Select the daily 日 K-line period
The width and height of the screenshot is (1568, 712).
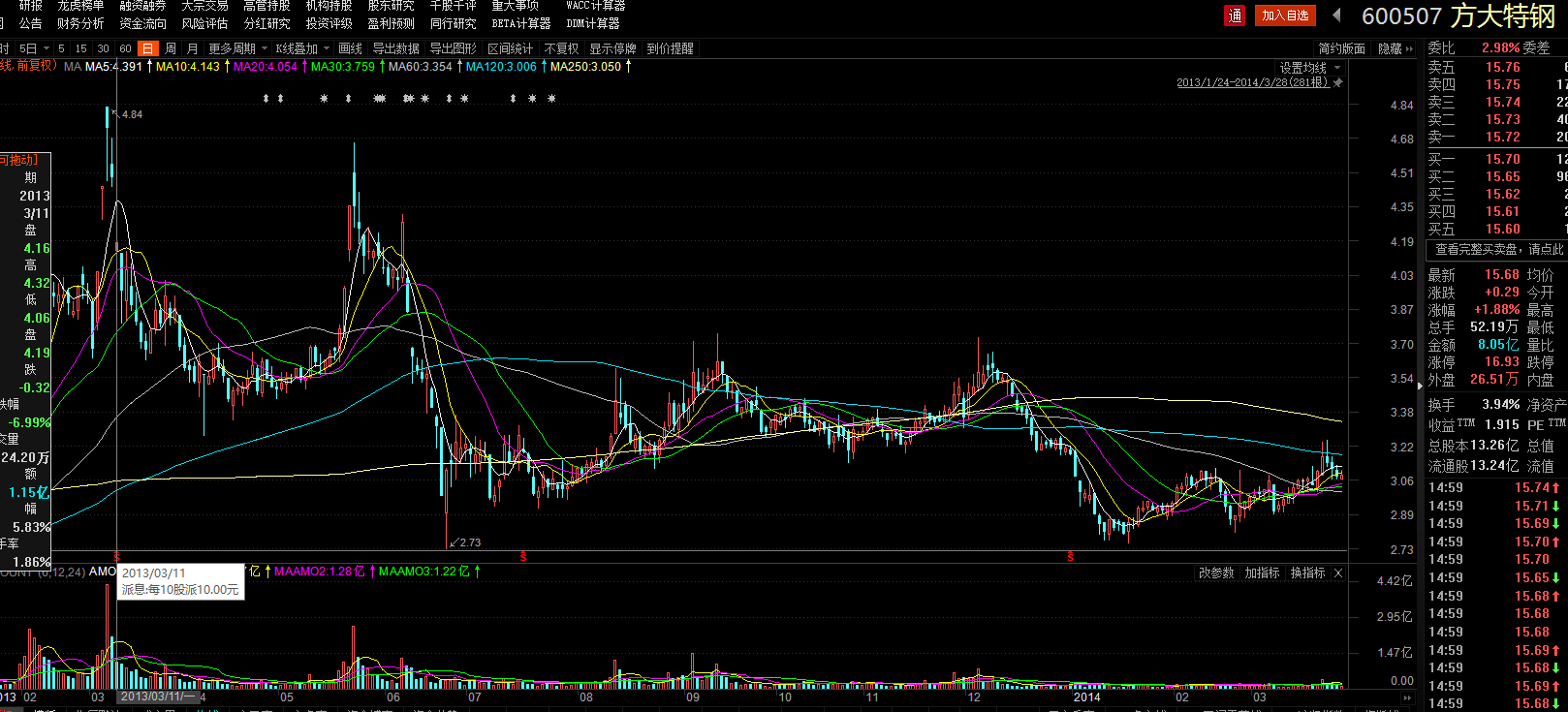(147, 48)
